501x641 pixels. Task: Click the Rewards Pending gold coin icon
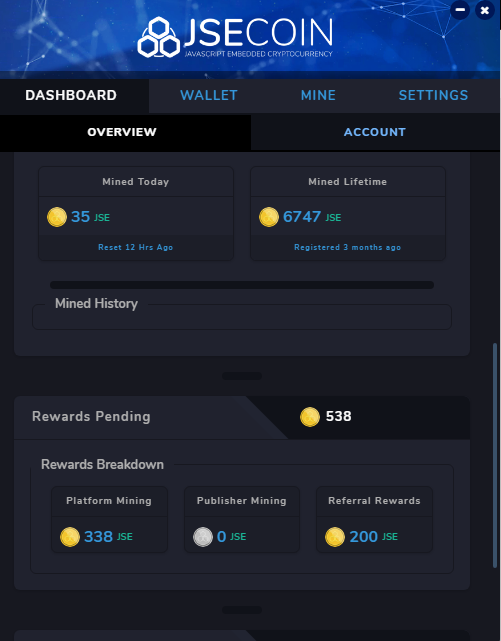coord(310,417)
